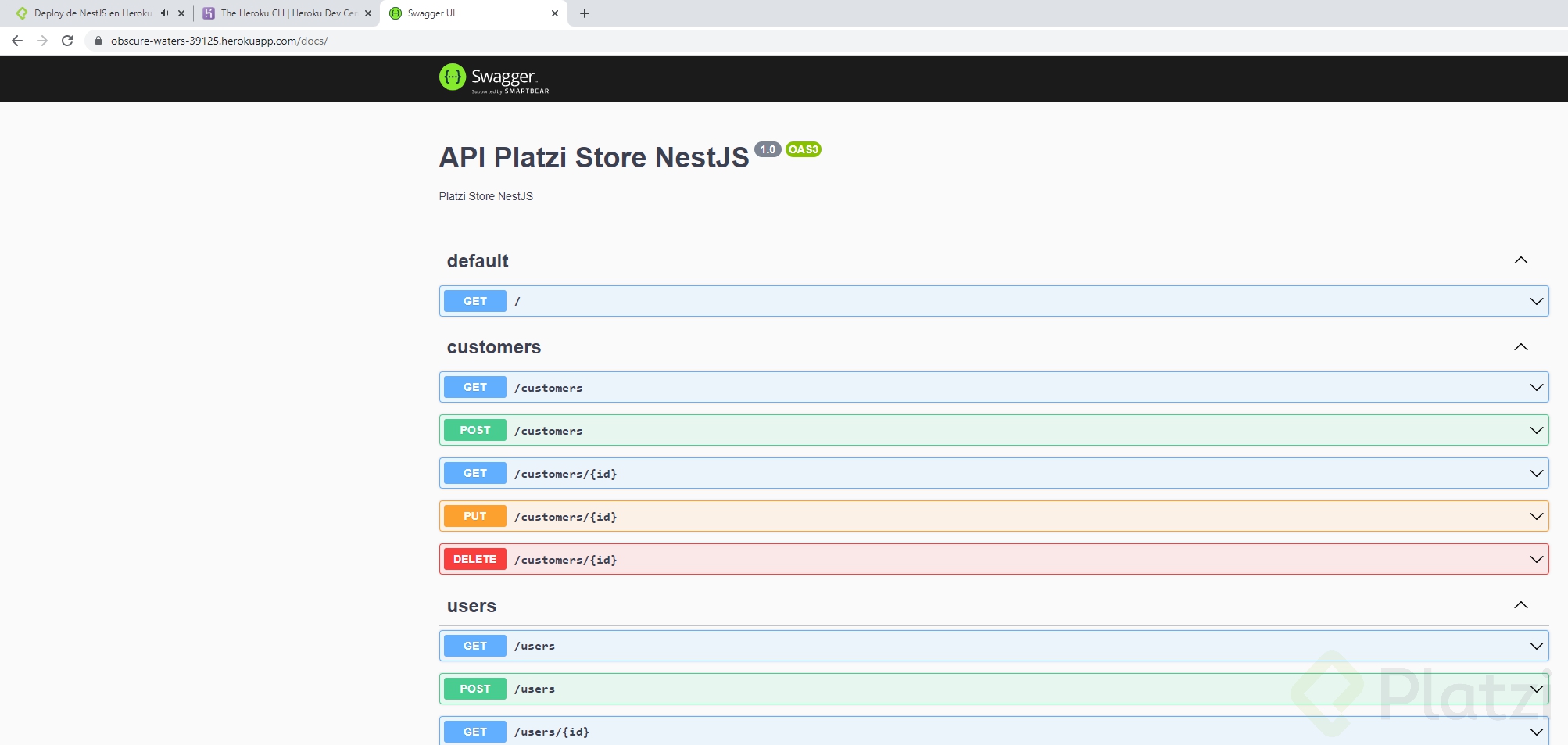Click the browser back arrow

[16, 41]
